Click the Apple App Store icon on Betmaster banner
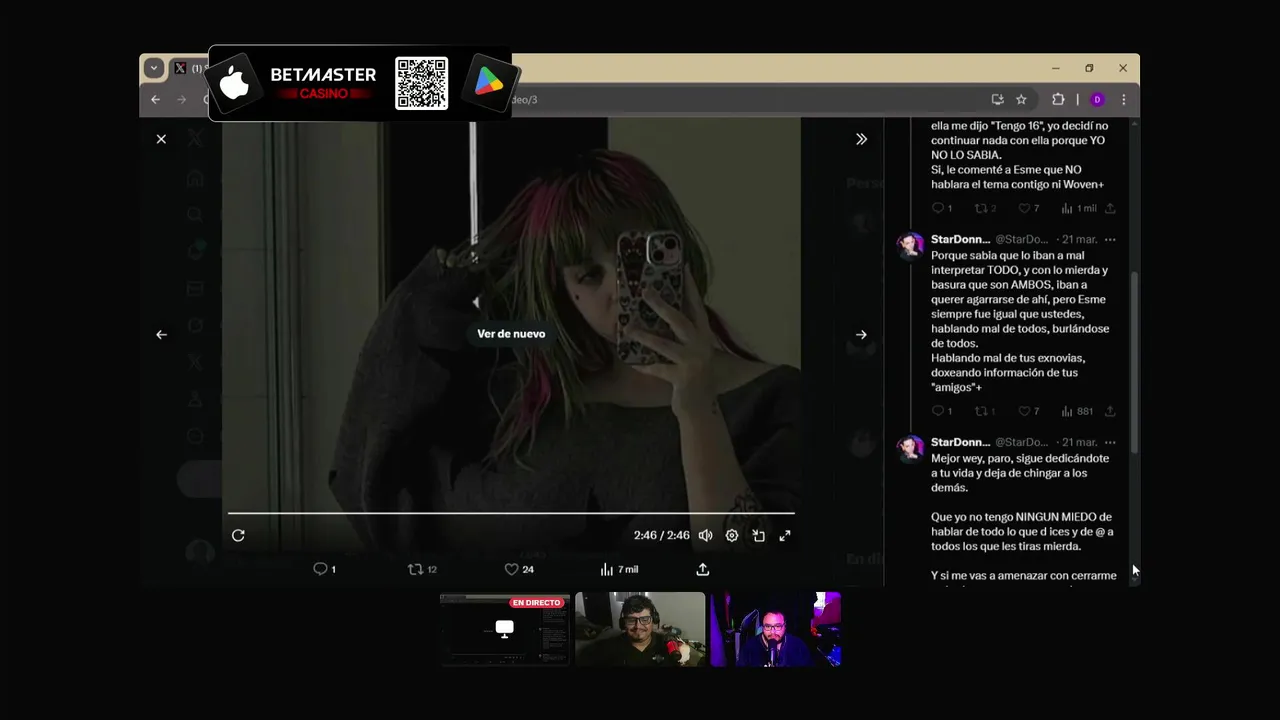Image resolution: width=1280 pixels, height=720 pixels. [235, 83]
